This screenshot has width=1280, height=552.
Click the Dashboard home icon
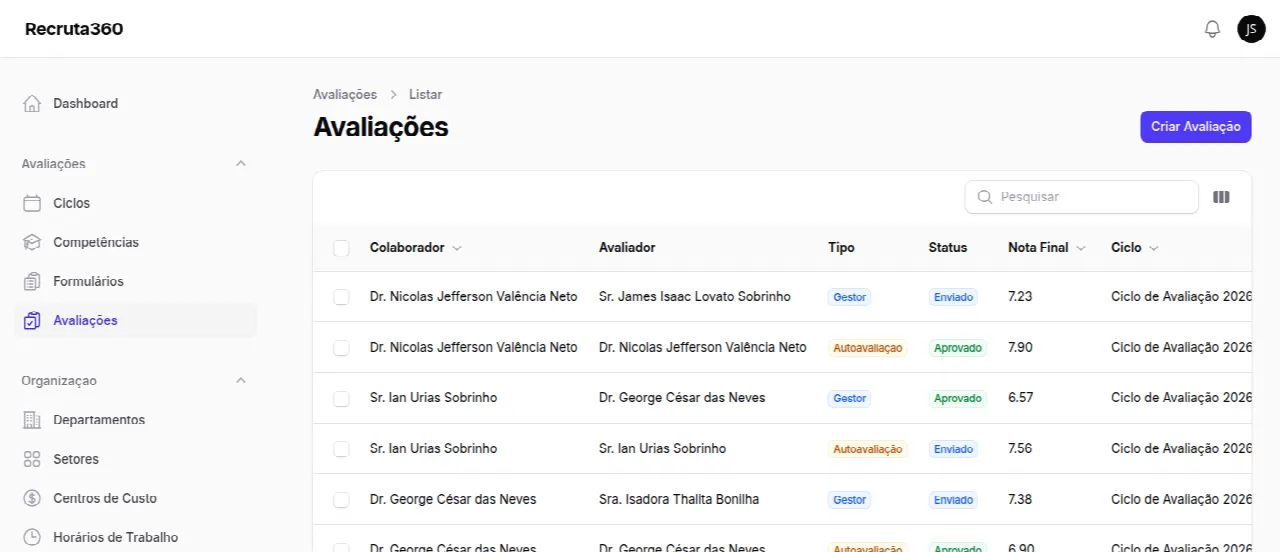[x=32, y=103]
